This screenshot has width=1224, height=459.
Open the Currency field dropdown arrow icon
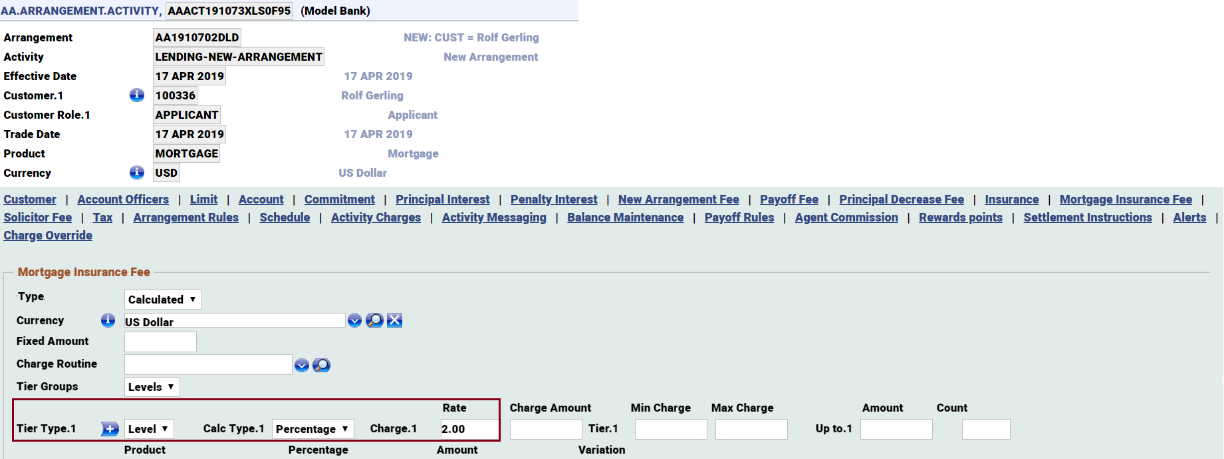[x=355, y=321]
